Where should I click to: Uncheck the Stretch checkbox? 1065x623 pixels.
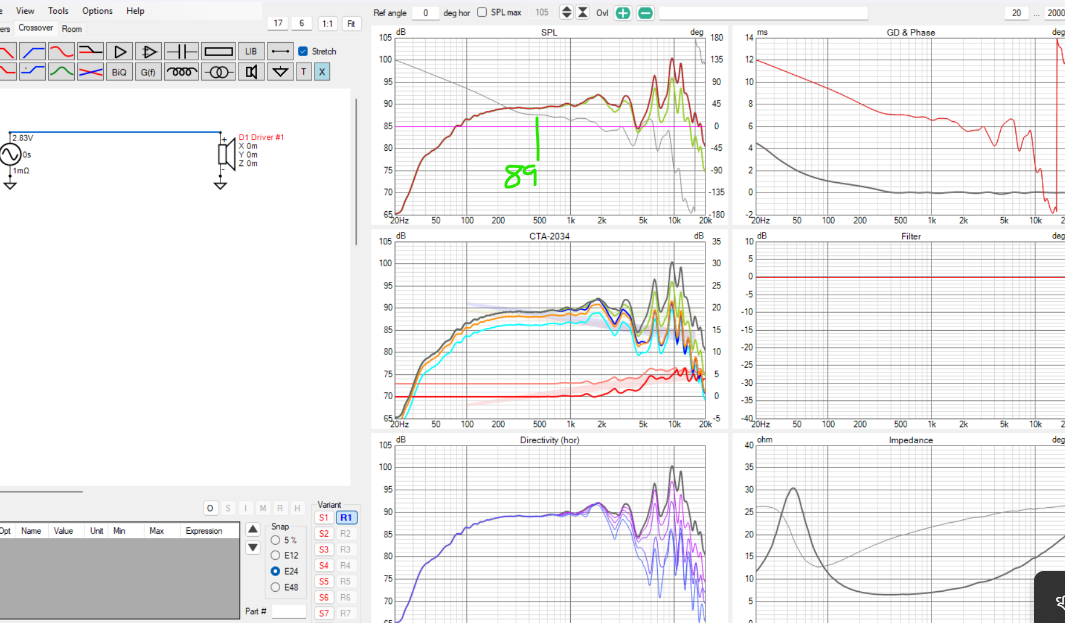pos(303,51)
